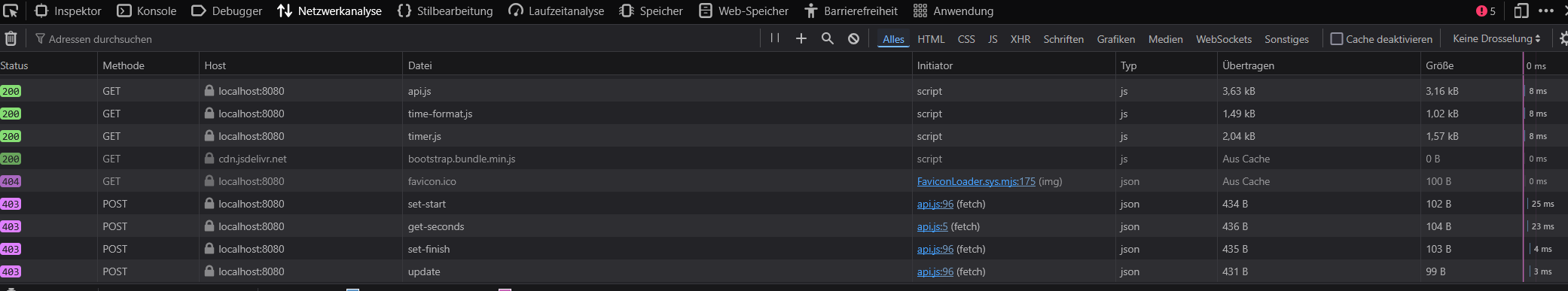The width and height of the screenshot is (1568, 291).
Task: Click the 200 status badge for timer.js
Action: (x=11, y=136)
